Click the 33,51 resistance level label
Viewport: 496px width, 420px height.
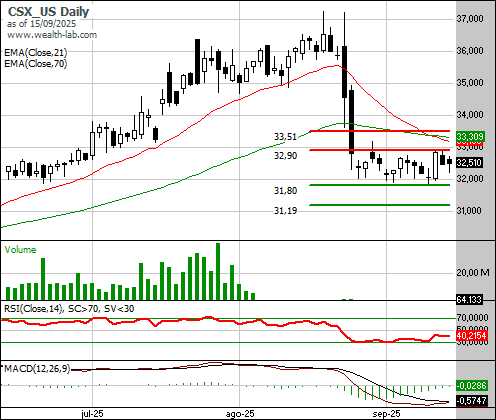(285, 137)
